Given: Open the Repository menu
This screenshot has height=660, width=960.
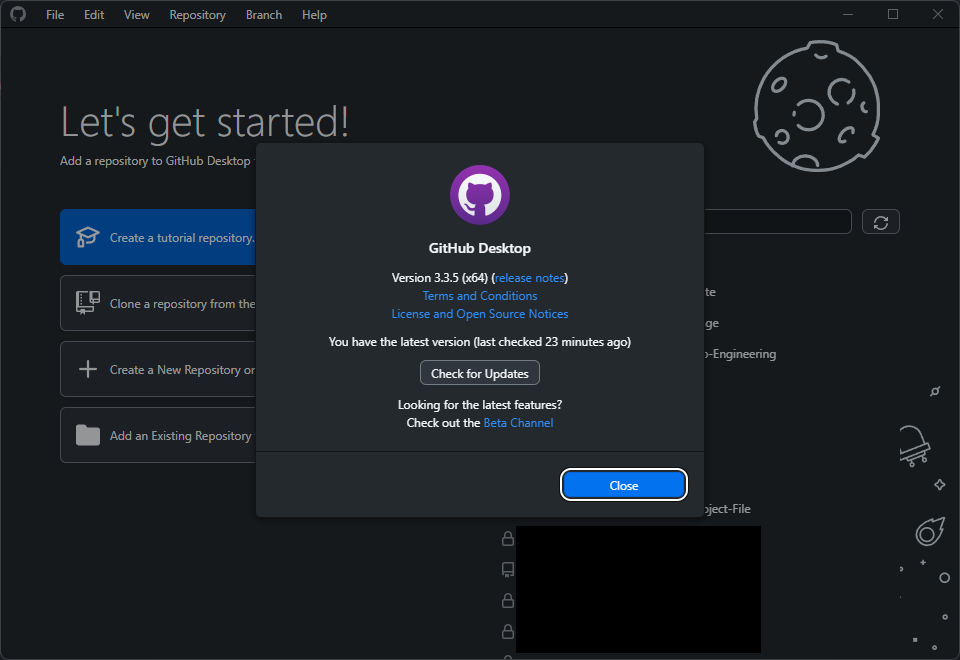Looking at the screenshot, I should pos(197,14).
